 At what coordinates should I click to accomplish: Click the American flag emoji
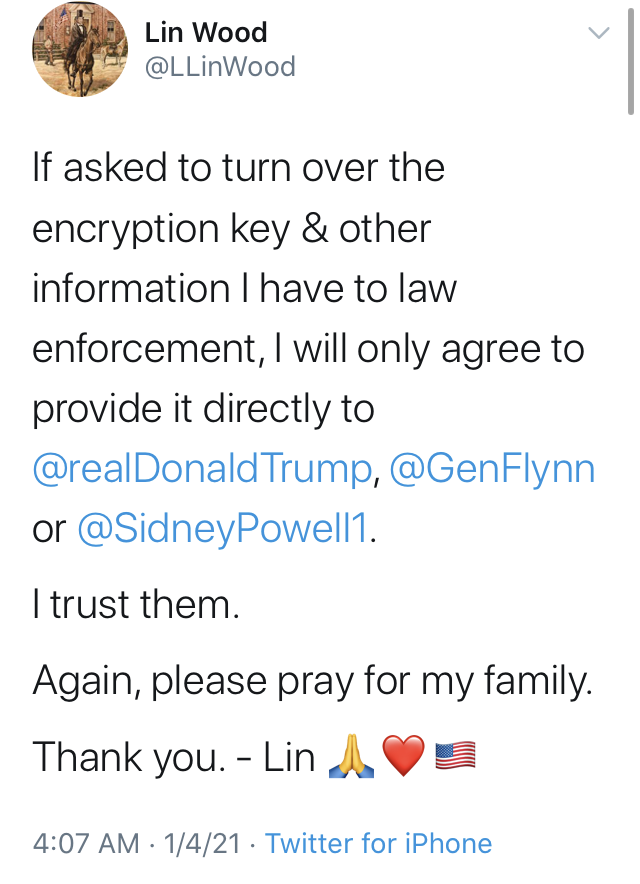[x=456, y=755]
